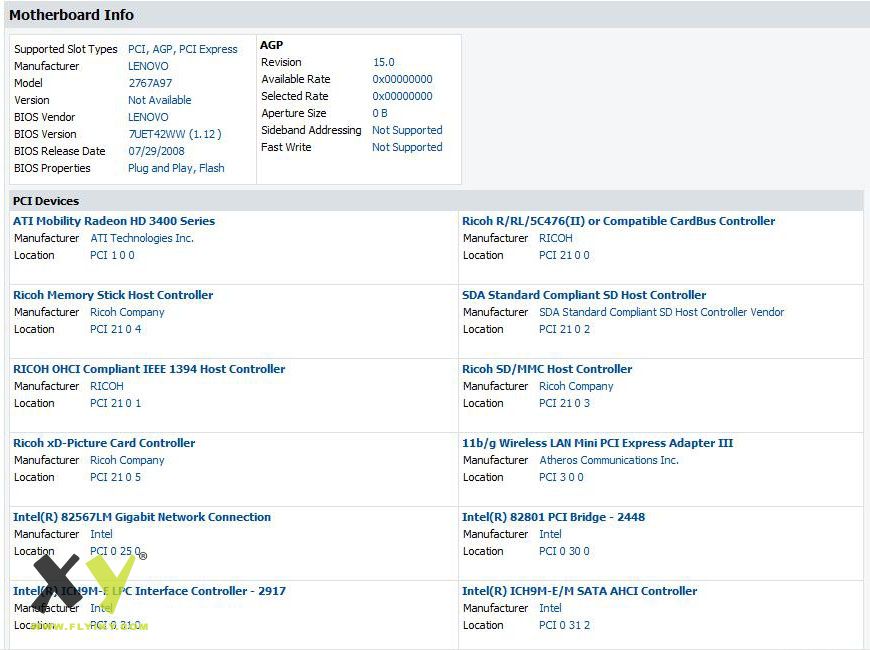This screenshot has width=870, height=650.
Task: Select the Aperture Size value "0 B"
Action: click(380, 113)
